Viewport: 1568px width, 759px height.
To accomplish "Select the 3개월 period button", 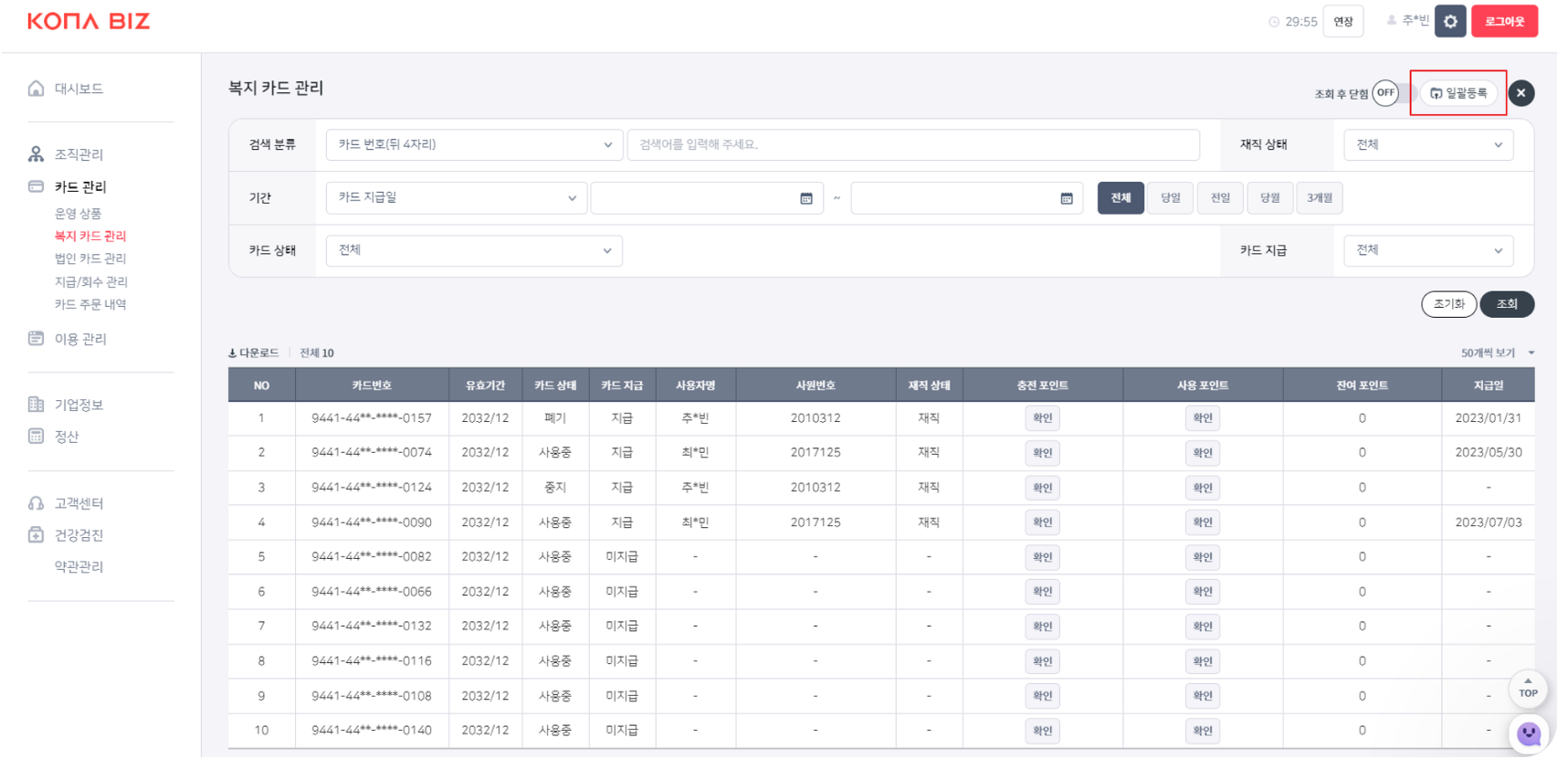I will point(1320,198).
